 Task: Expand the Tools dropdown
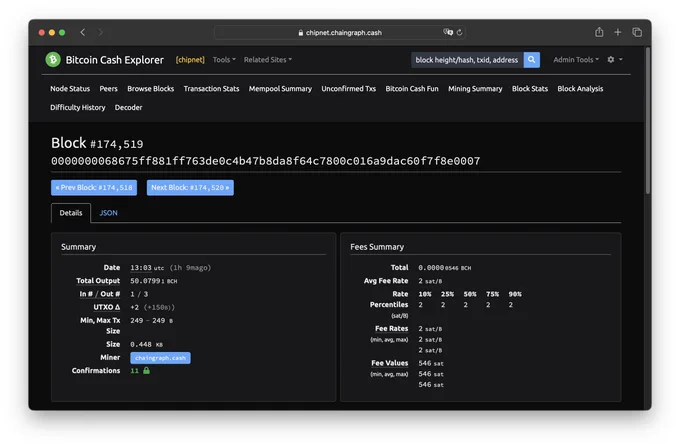point(224,60)
